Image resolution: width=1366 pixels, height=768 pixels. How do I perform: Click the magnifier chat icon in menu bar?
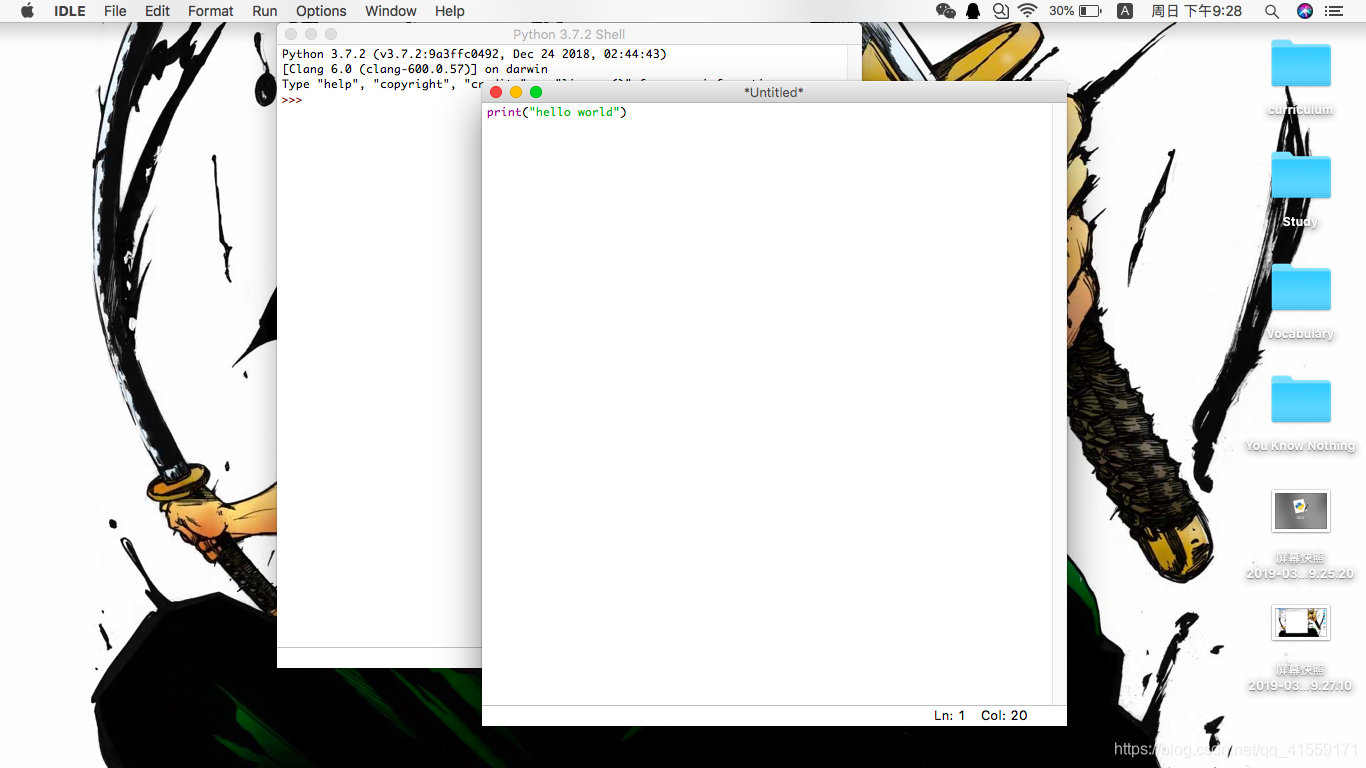1001,11
